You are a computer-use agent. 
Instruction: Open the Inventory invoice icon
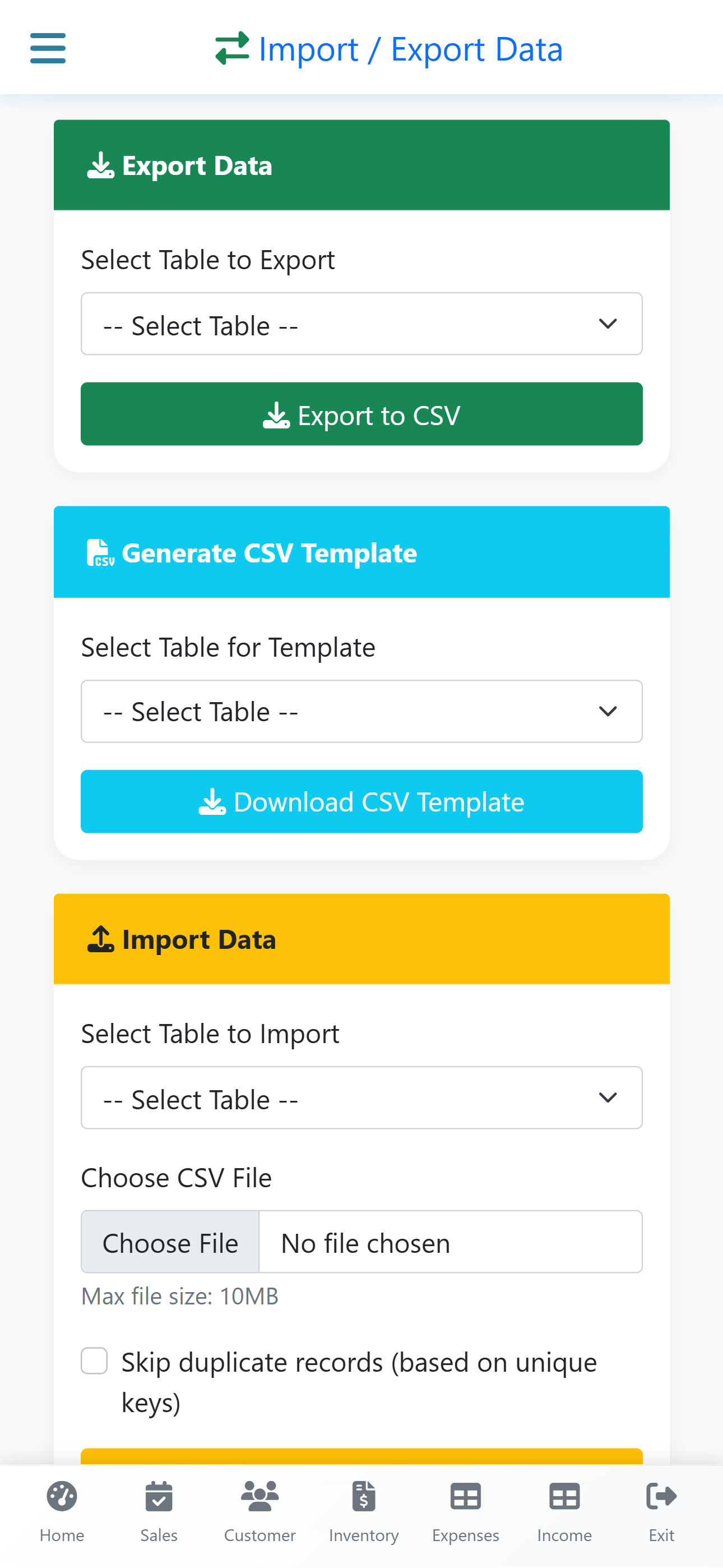tap(363, 1496)
